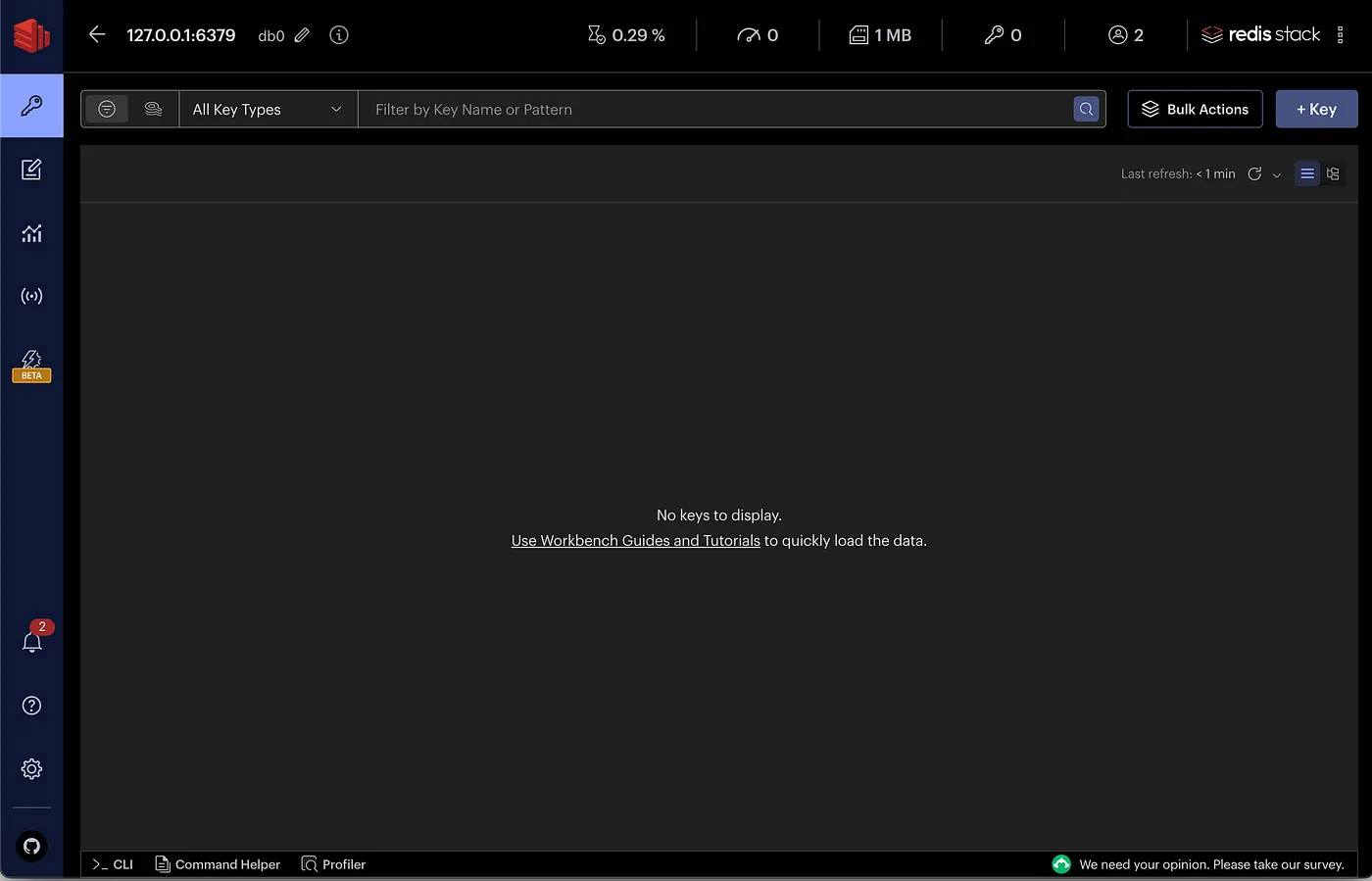Open Workbench Guides and Tutorials link
This screenshot has height=881, width=1372.
[635, 540]
